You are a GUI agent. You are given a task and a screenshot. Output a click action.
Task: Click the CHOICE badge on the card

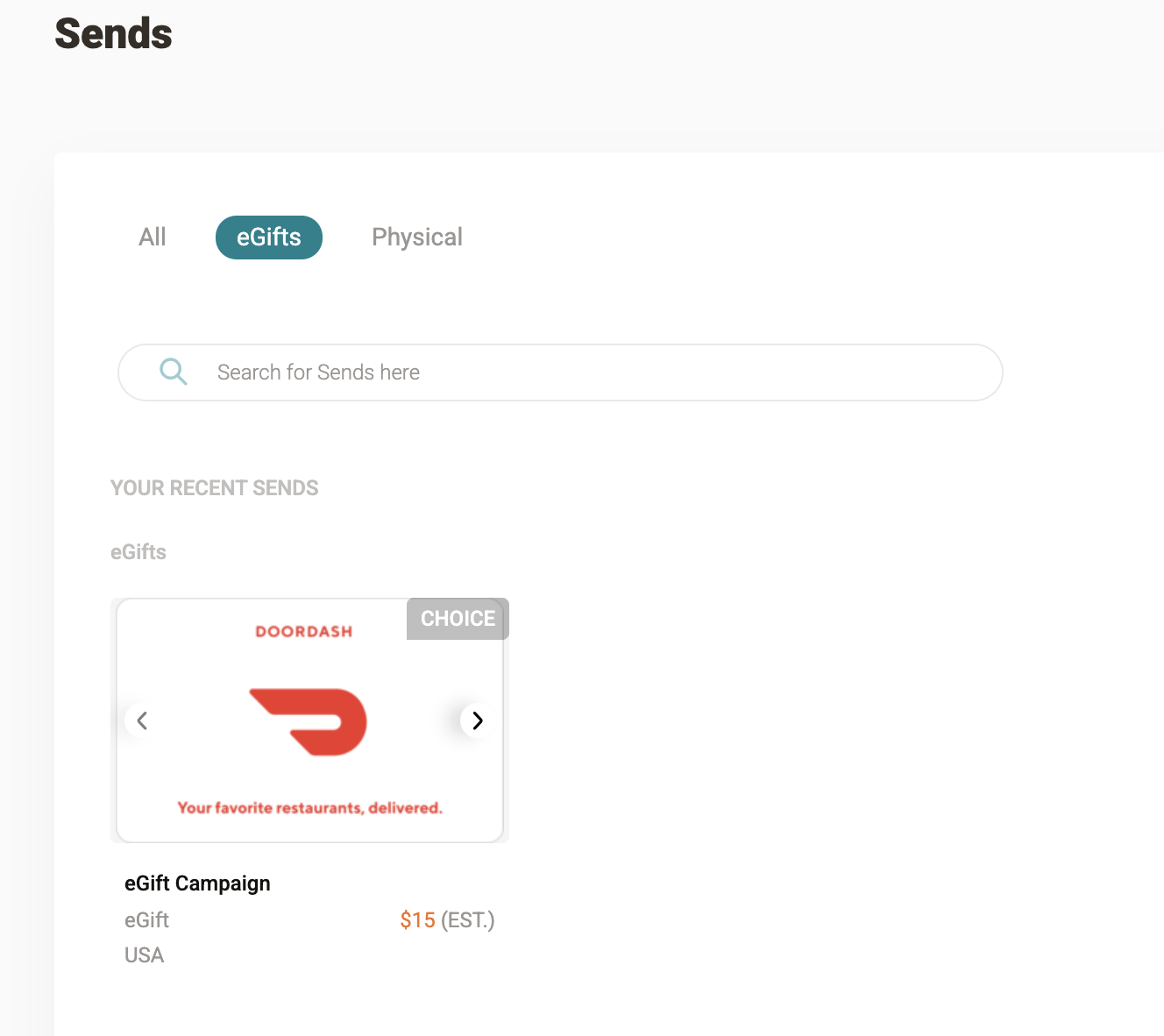(458, 619)
